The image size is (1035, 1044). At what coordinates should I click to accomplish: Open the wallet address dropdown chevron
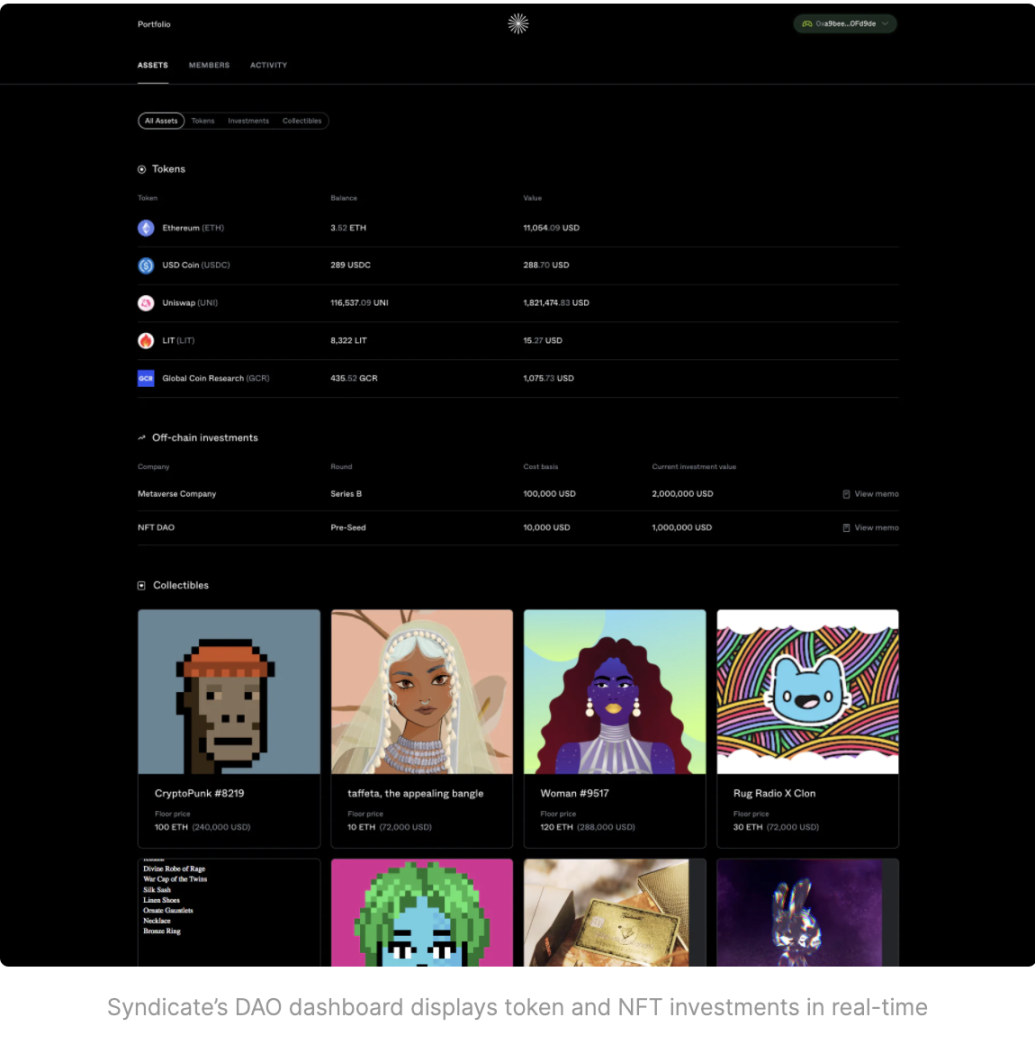tap(885, 24)
